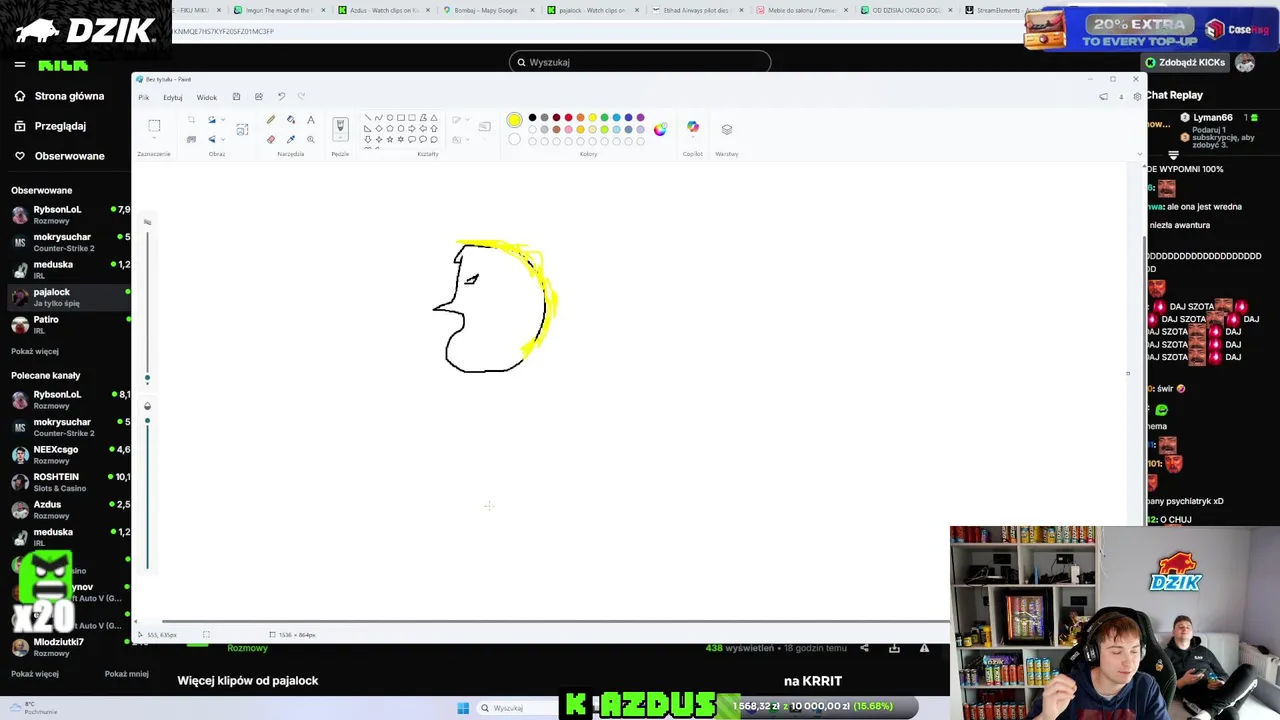Image resolution: width=1280 pixels, height=720 pixels.
Task: Click 'Pokaż mniej' at sidebar bottom
Action: (x=127, y=674)
